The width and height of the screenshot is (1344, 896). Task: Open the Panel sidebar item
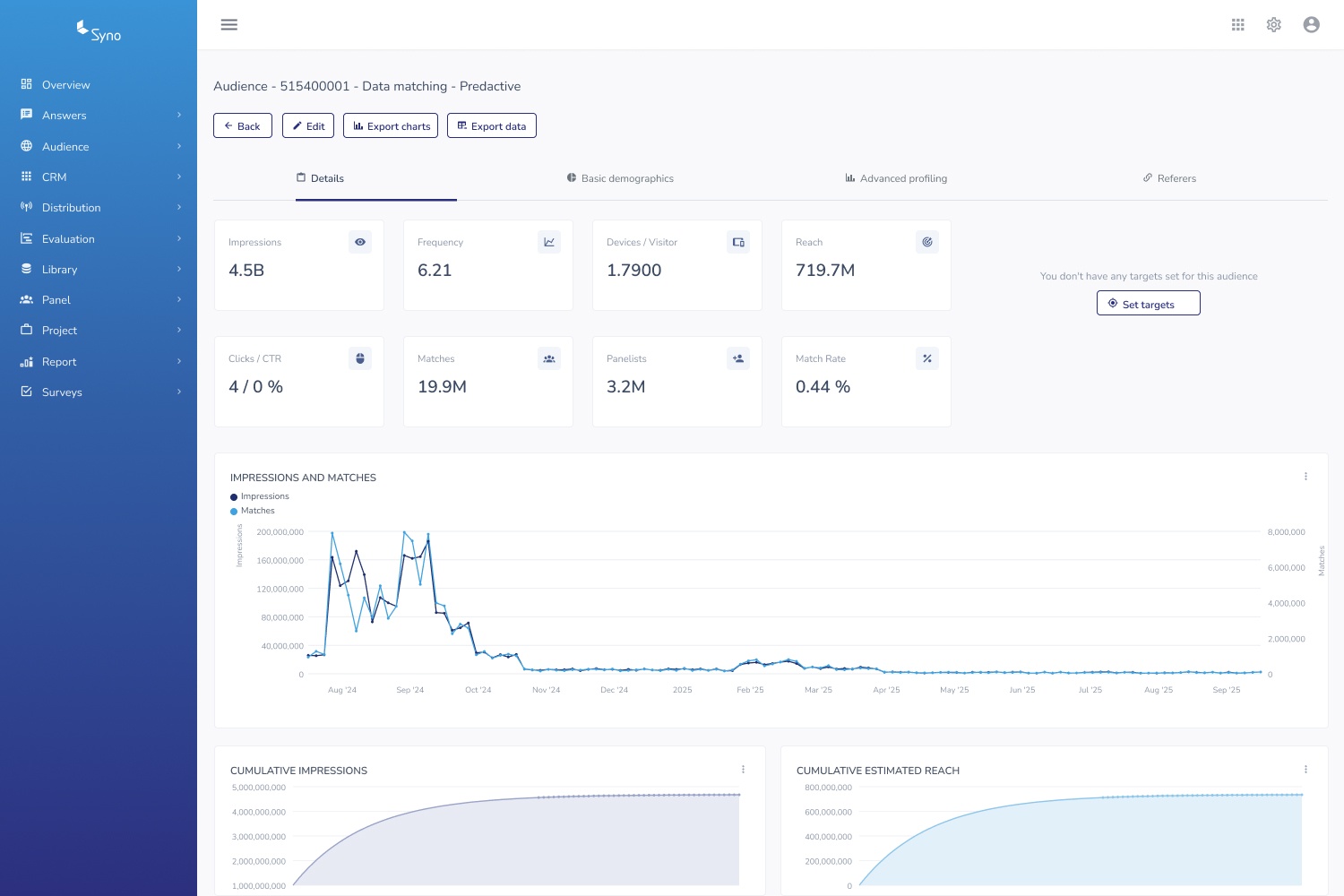[x=99, y=299]
